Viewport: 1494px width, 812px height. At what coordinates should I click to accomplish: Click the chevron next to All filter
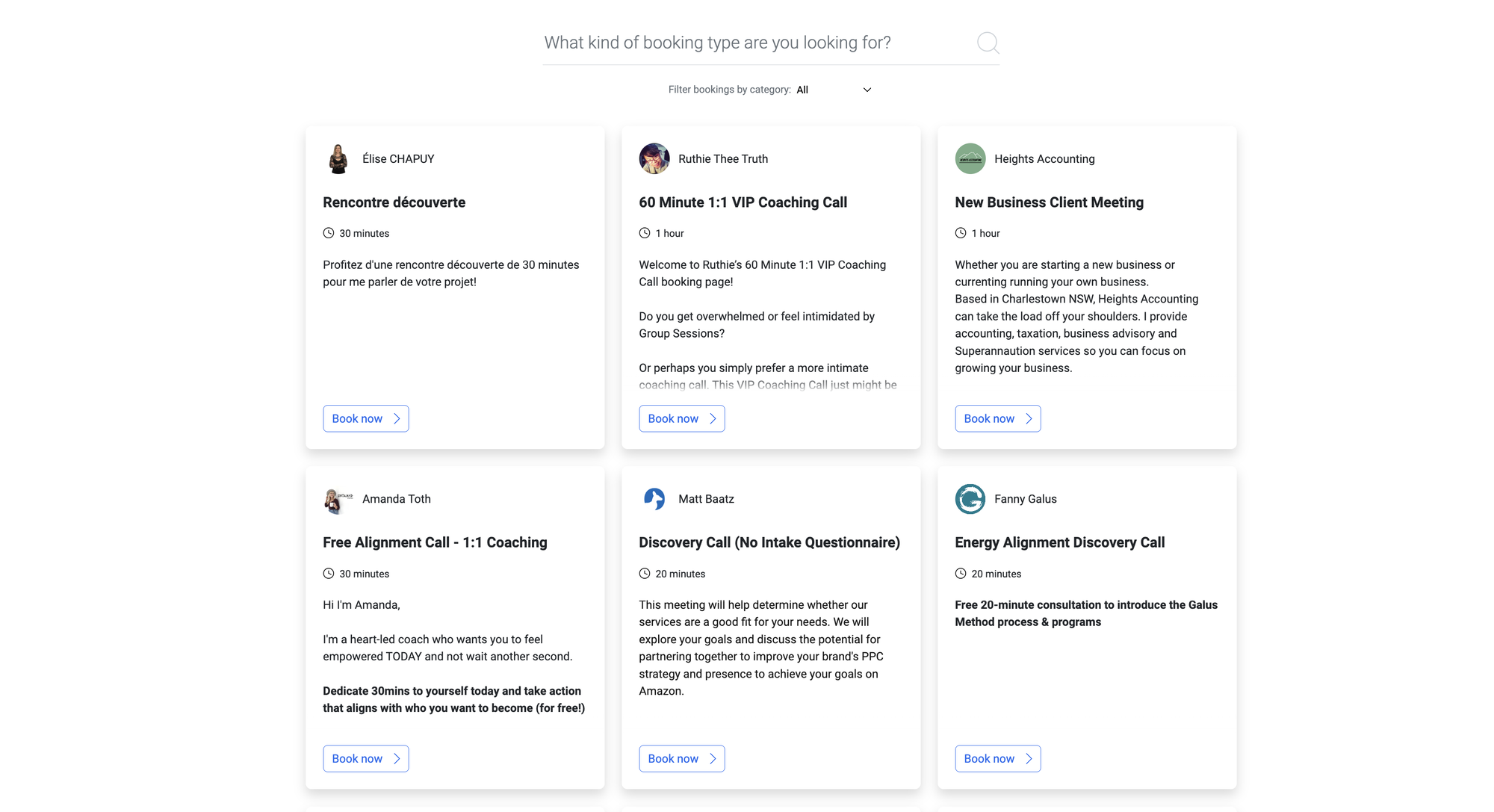click(x=867, y=89)
